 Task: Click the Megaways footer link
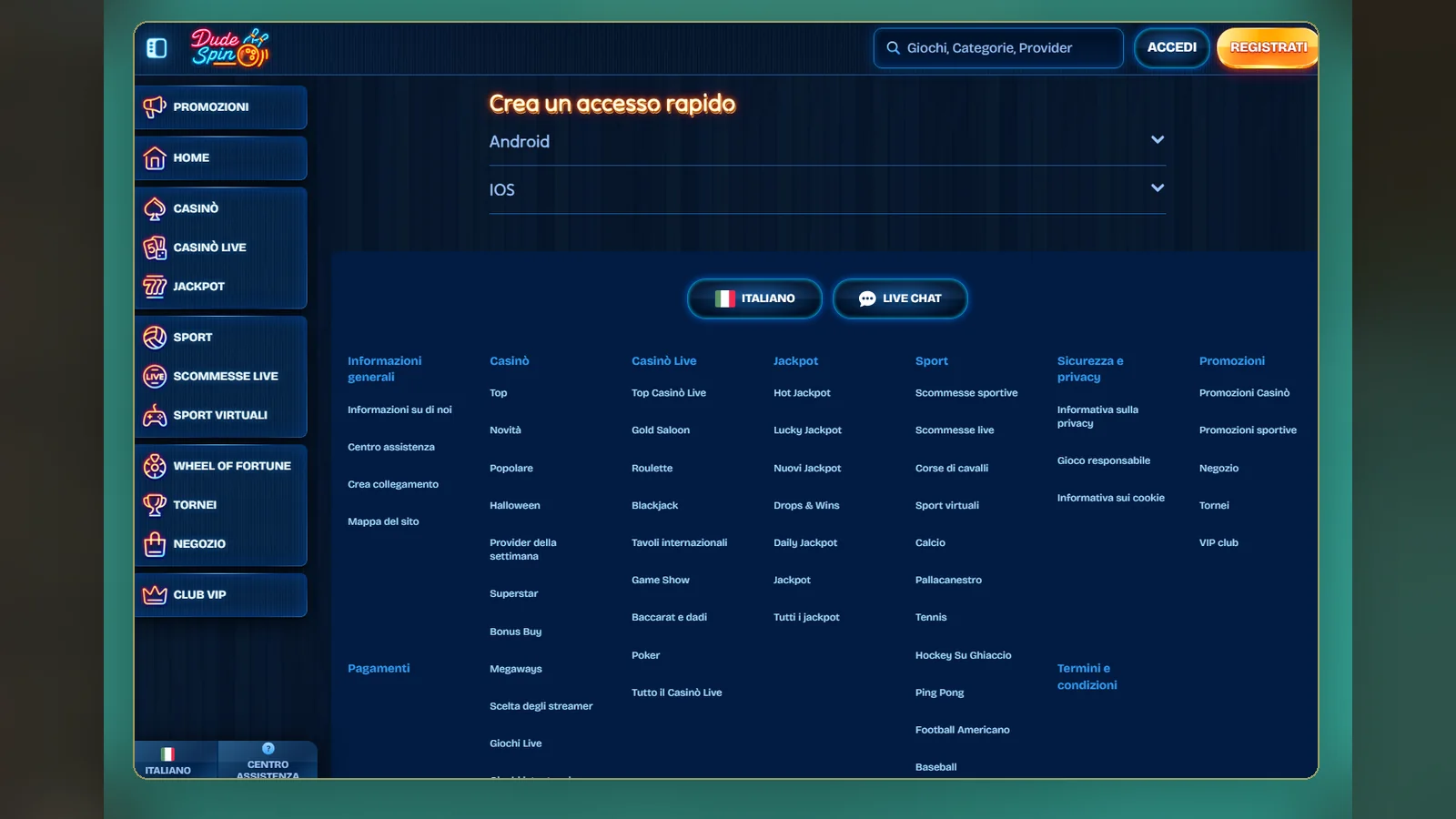(516, 669)
